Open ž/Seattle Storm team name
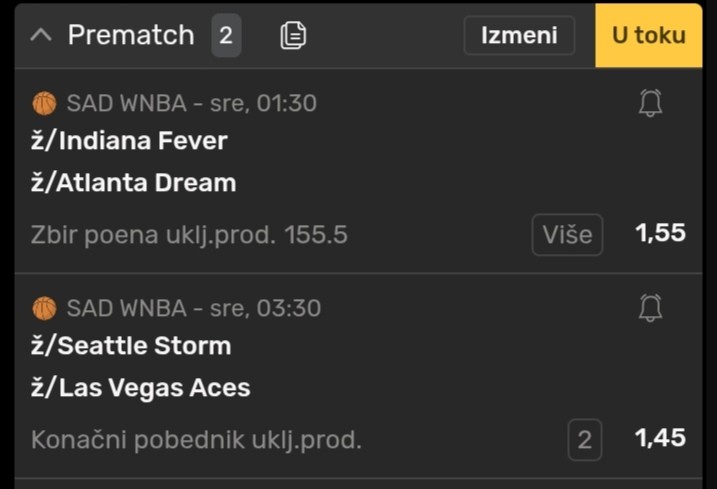717x489 pixels. point(131,345)
